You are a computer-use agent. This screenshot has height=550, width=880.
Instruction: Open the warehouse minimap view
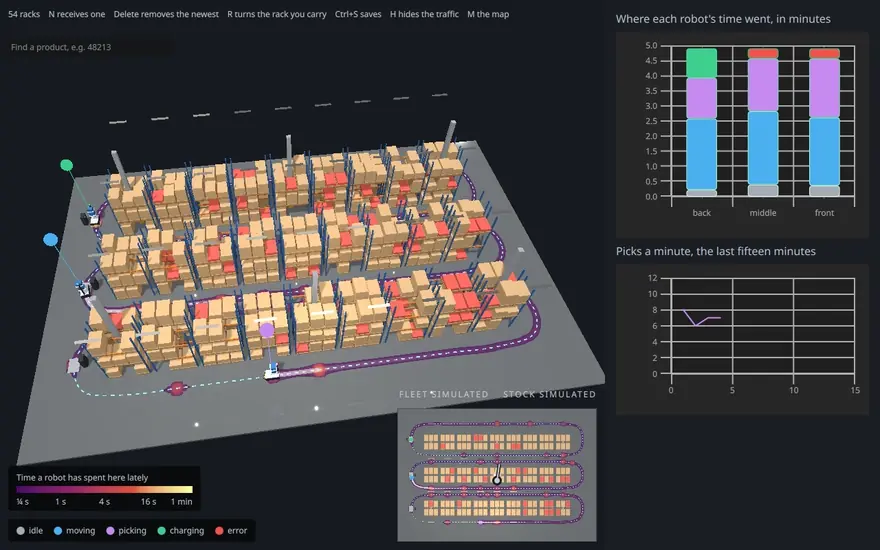497,475
